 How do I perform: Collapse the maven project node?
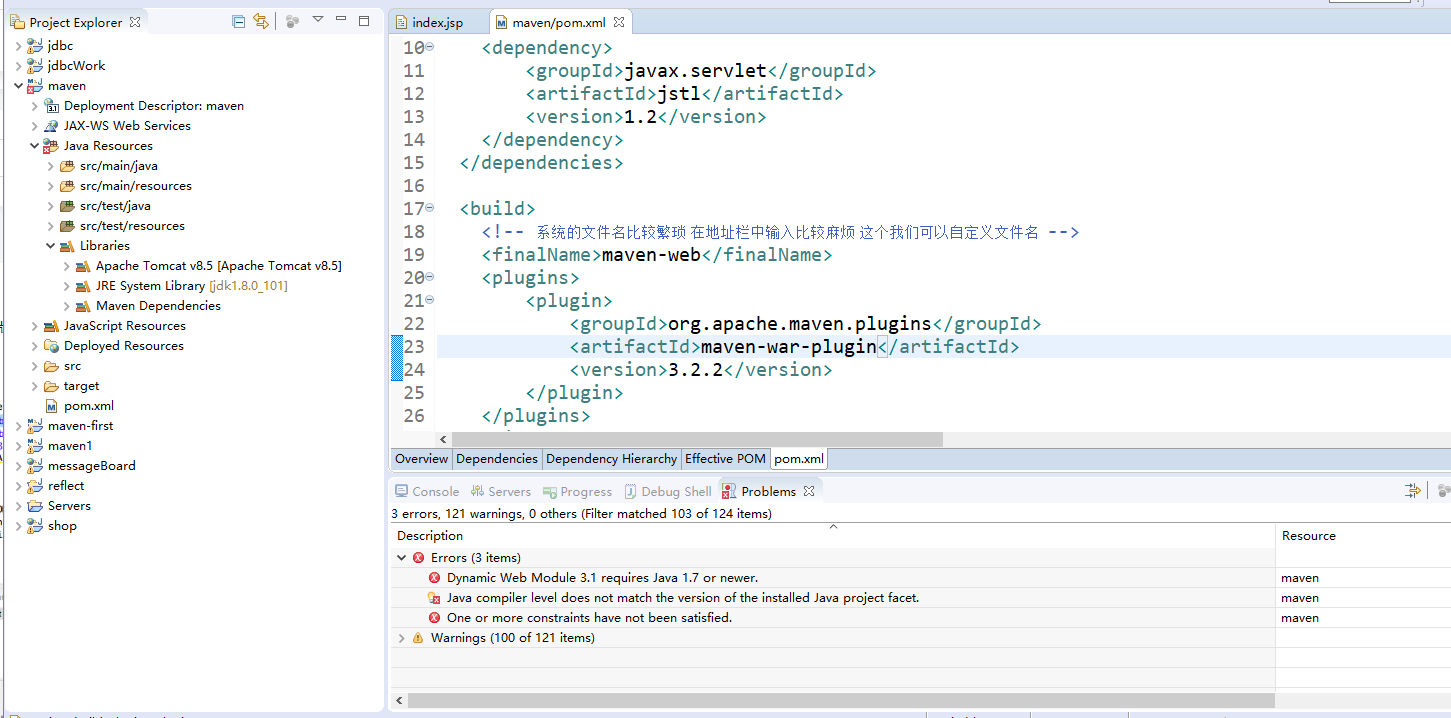tap(19, 85)
